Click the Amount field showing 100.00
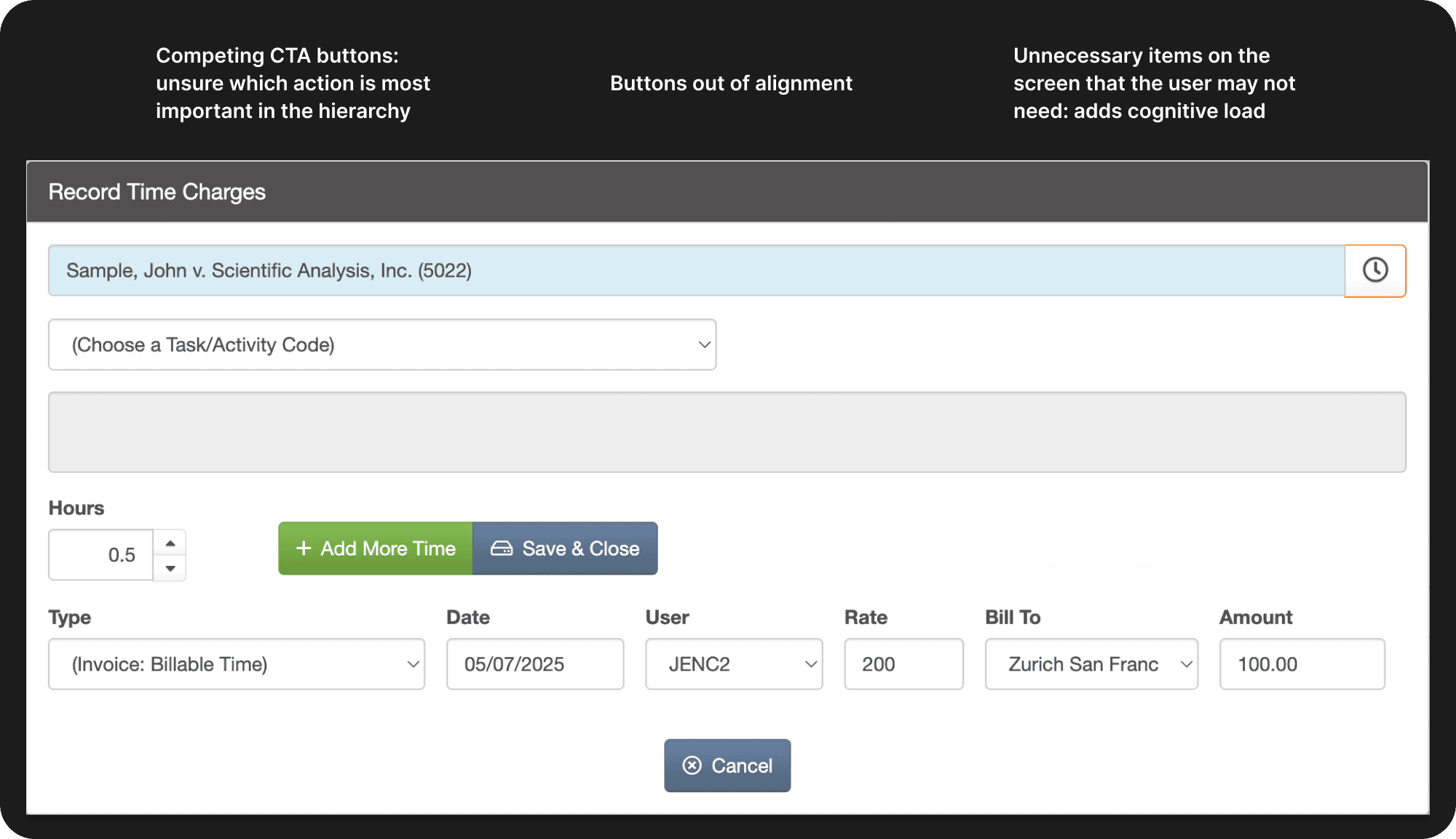 (x=1302, y=664)
